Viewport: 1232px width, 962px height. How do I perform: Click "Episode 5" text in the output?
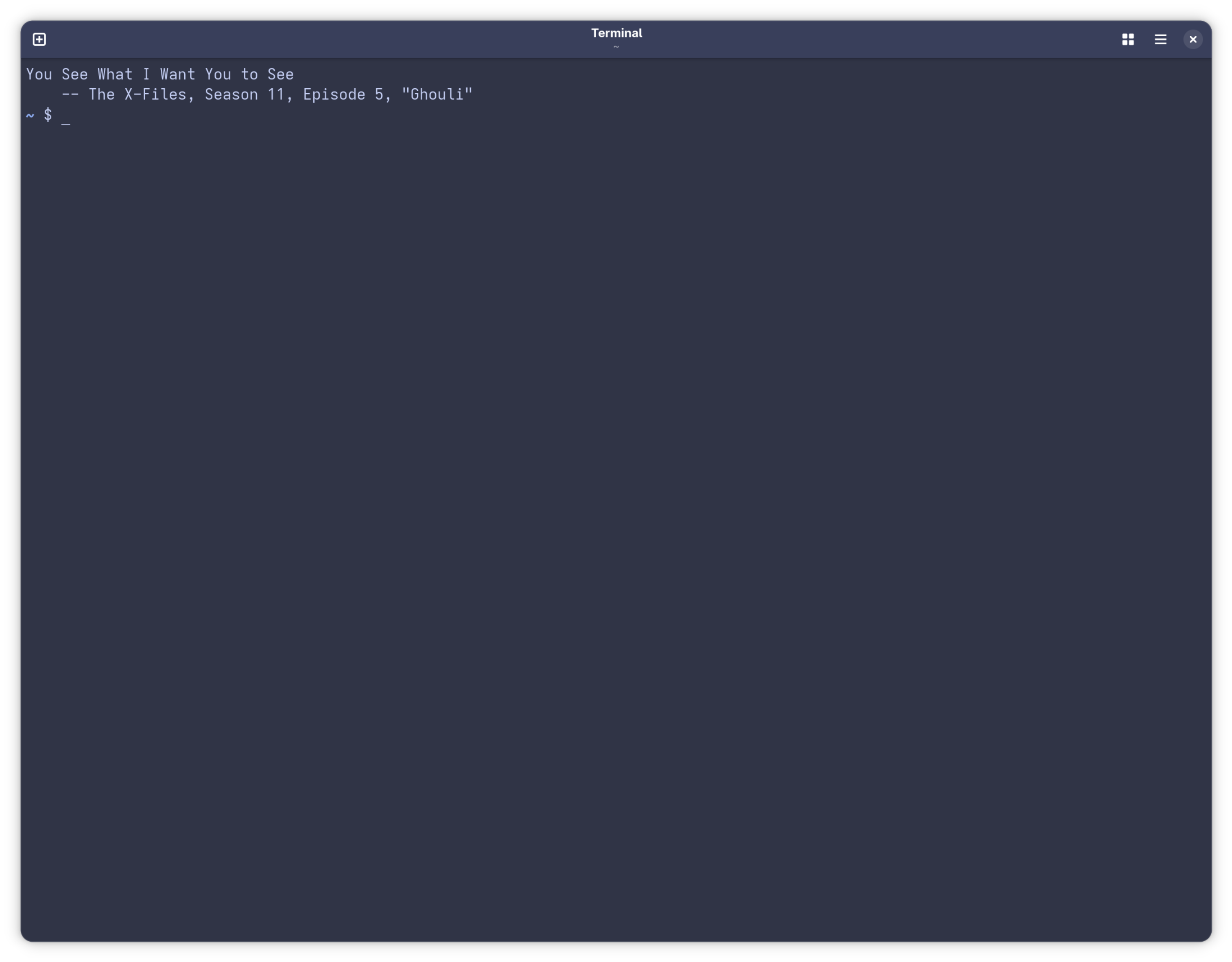343,94
